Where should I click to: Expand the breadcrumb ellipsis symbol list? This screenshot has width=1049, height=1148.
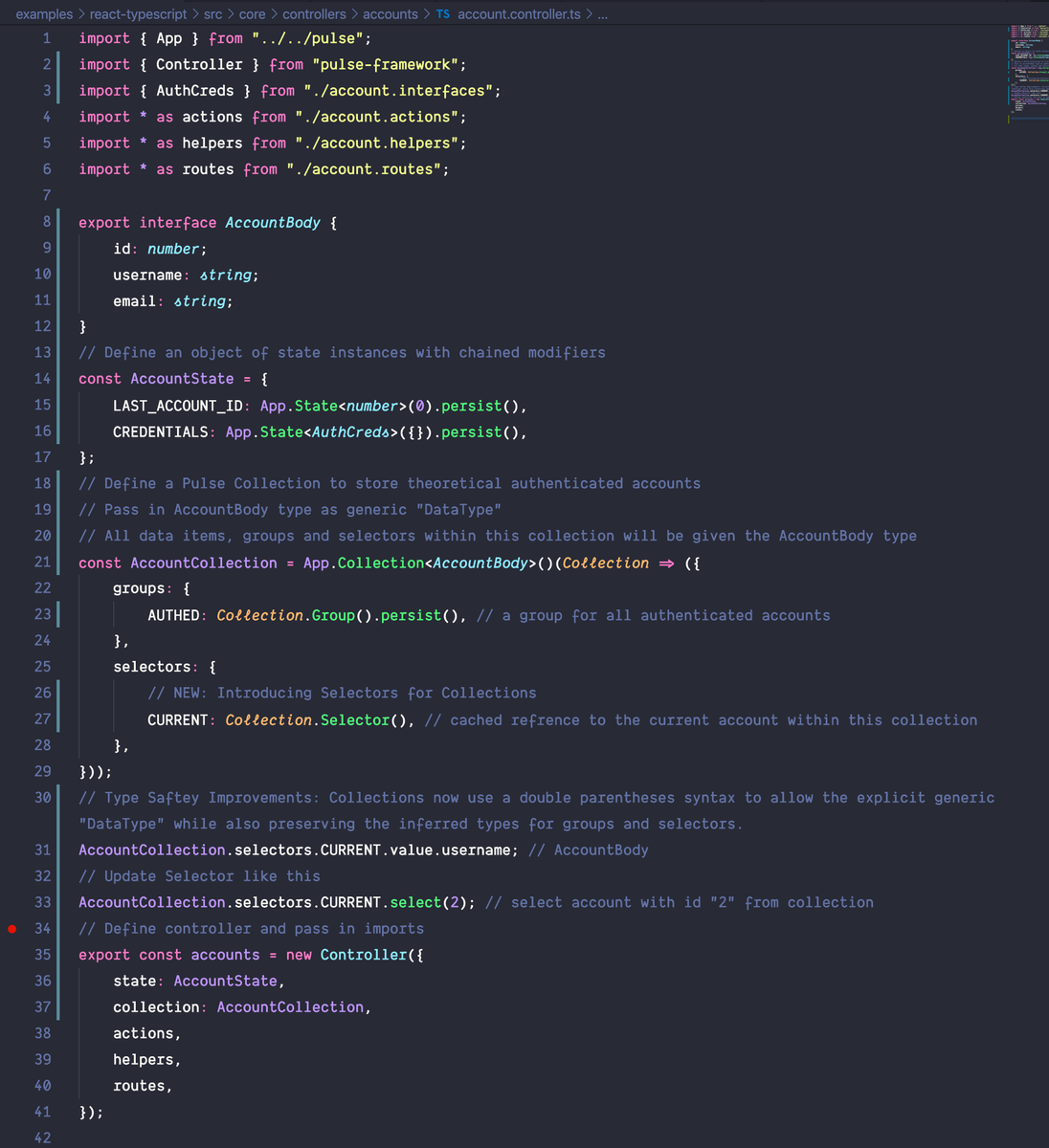coord(602,14)
